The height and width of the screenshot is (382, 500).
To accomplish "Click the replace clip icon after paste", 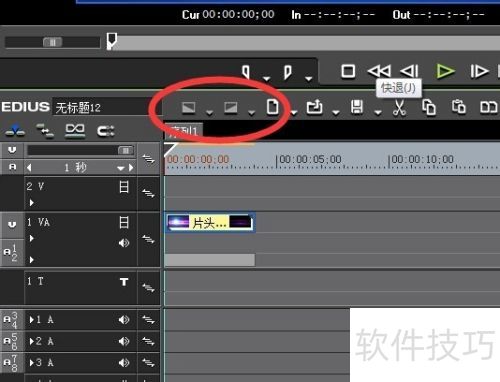I will pyautogui.click(x=488, y=107).
